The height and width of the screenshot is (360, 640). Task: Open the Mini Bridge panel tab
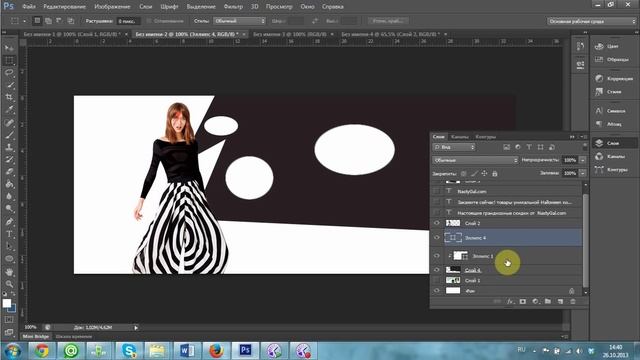[36, 336]
